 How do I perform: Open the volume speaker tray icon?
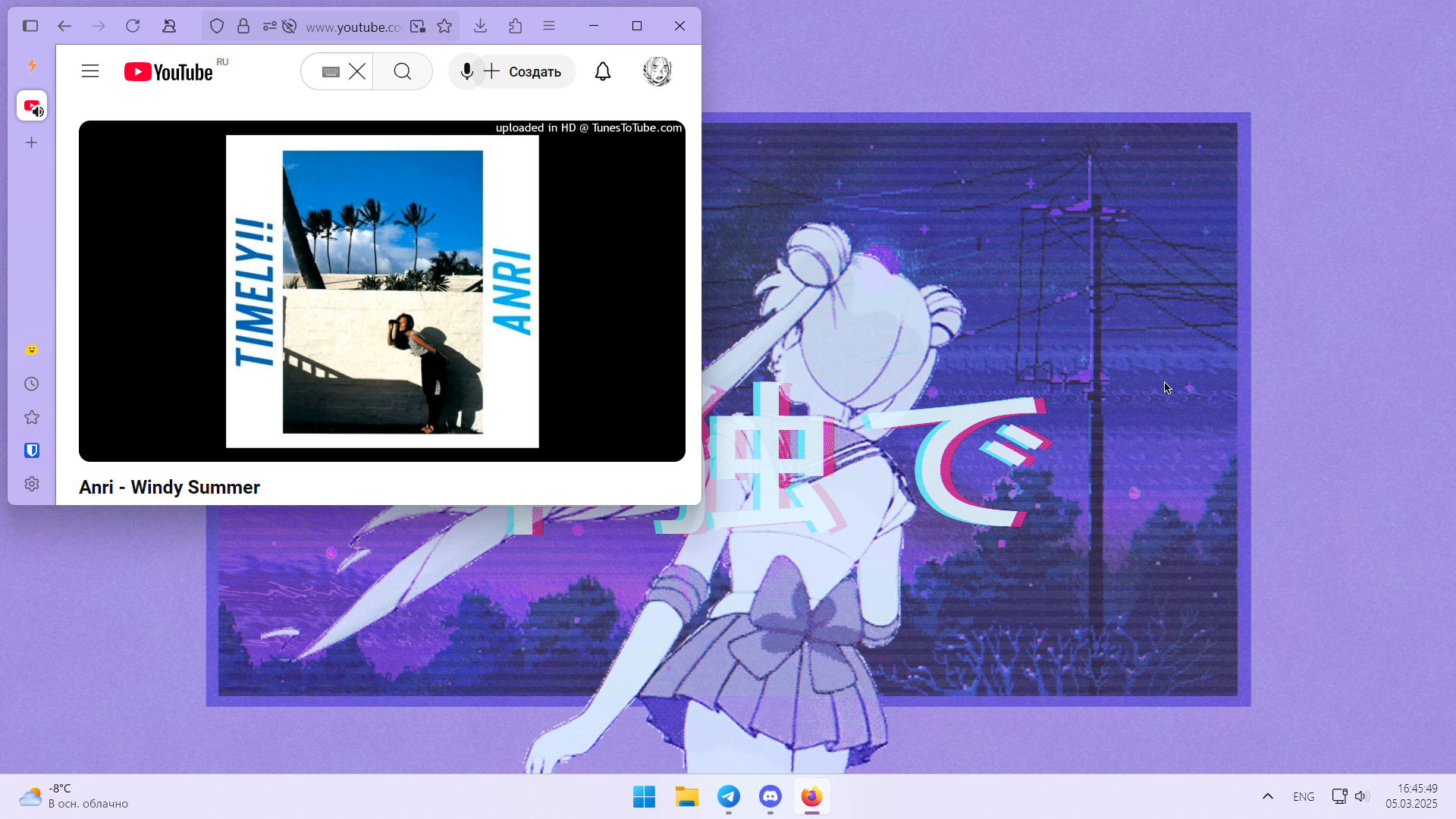point(1361,796)
